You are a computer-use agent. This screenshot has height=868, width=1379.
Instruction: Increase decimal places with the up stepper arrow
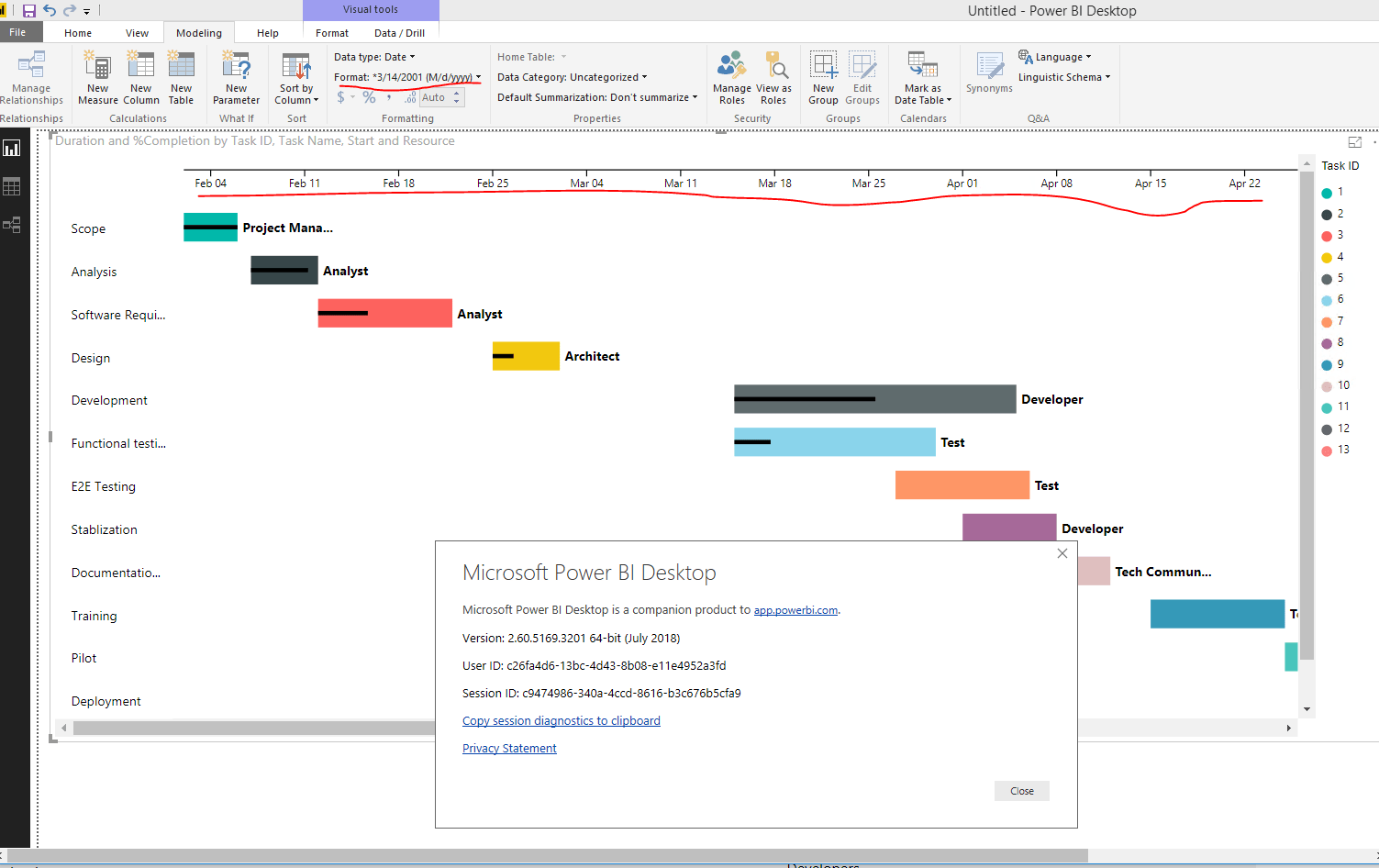coord(457,94)
